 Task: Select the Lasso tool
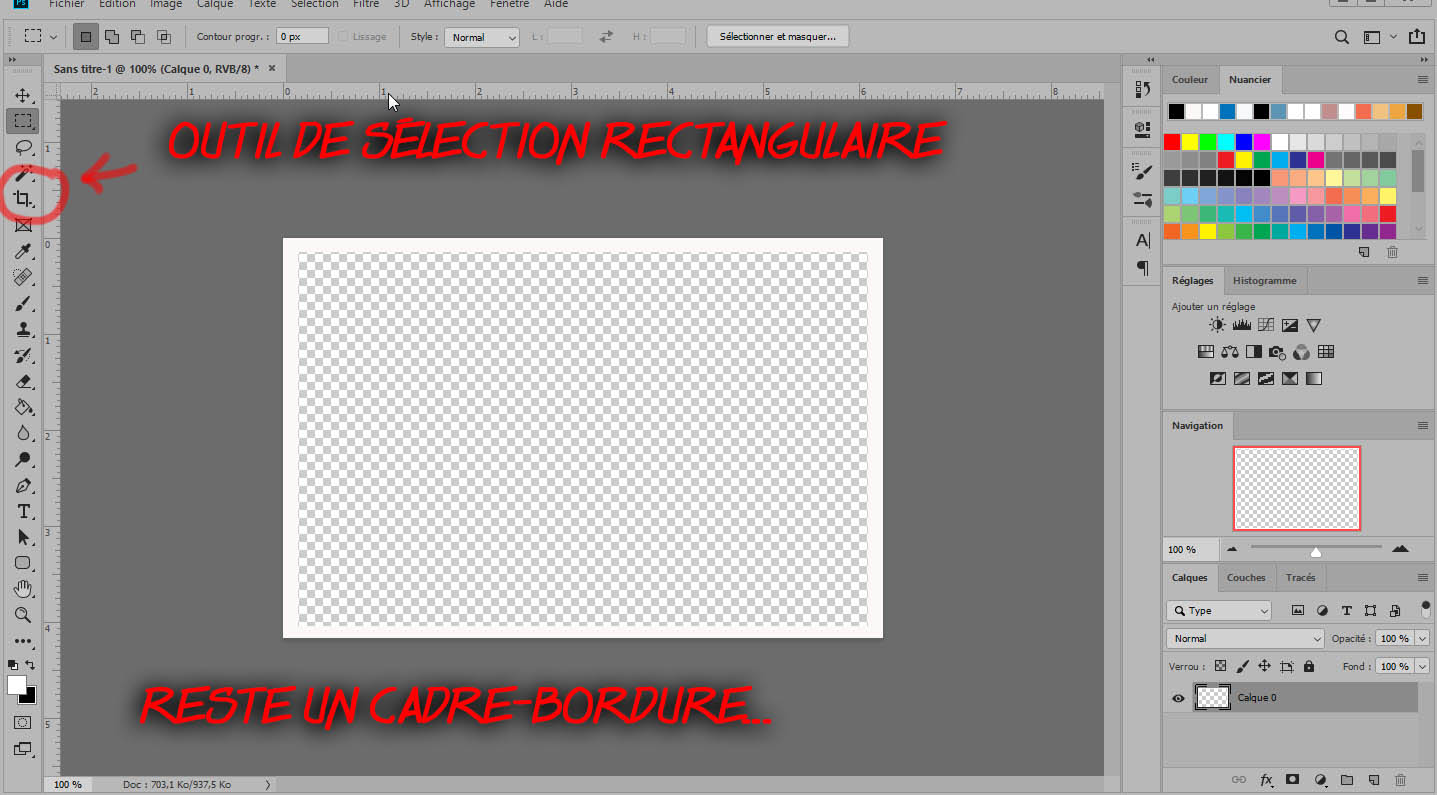point(23,148)
